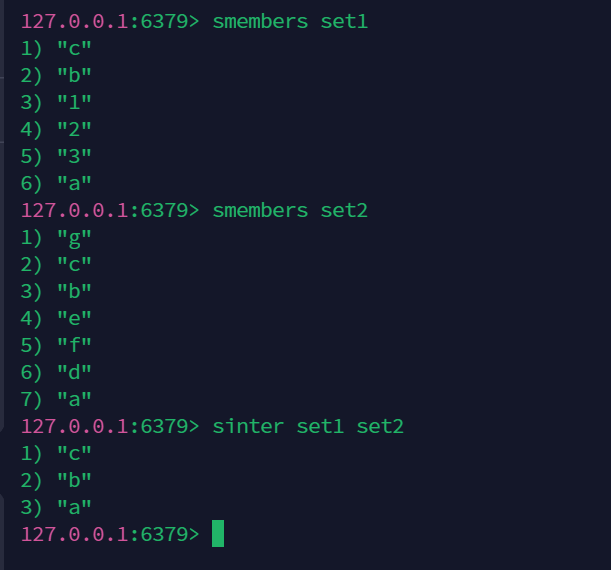This screenshot has height=570, width=611.
Task: Click the "sinter set1 set2" command text
Action: 308,426
